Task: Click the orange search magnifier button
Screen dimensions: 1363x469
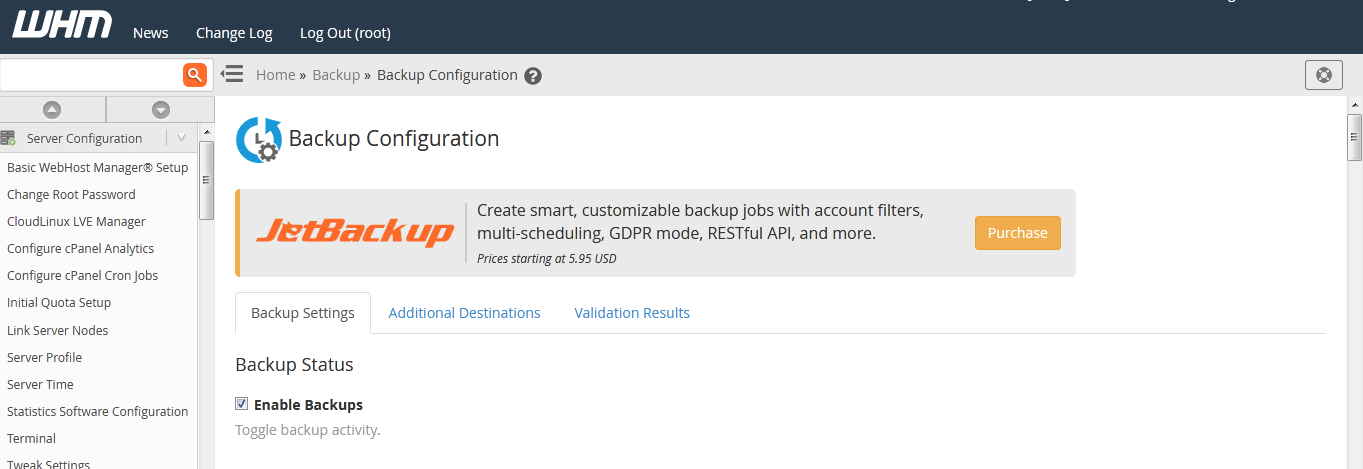Action: click(194, 75)
